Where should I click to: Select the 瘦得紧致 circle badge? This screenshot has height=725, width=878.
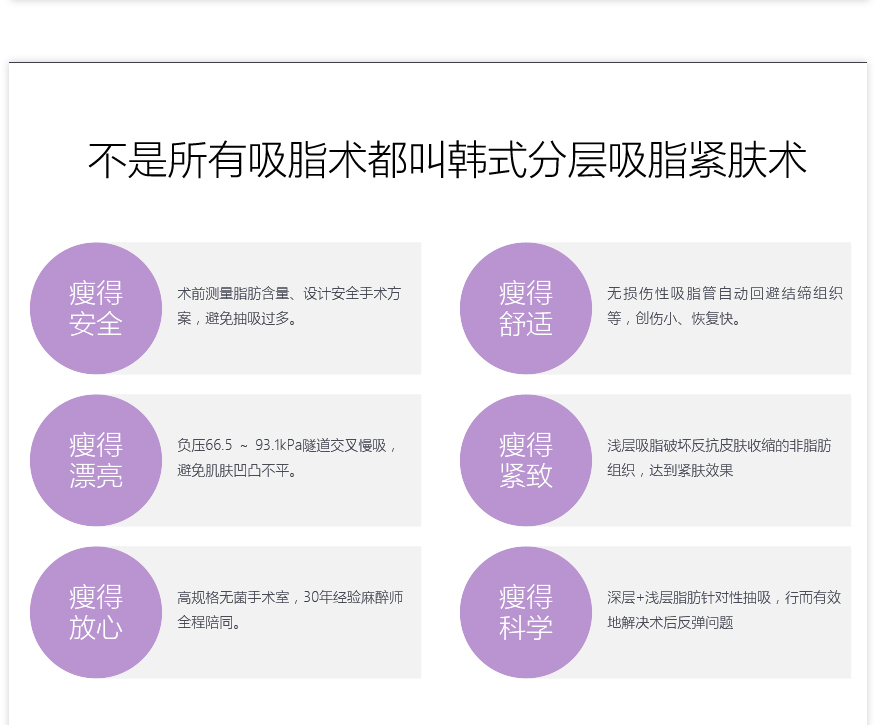point(526,460)
